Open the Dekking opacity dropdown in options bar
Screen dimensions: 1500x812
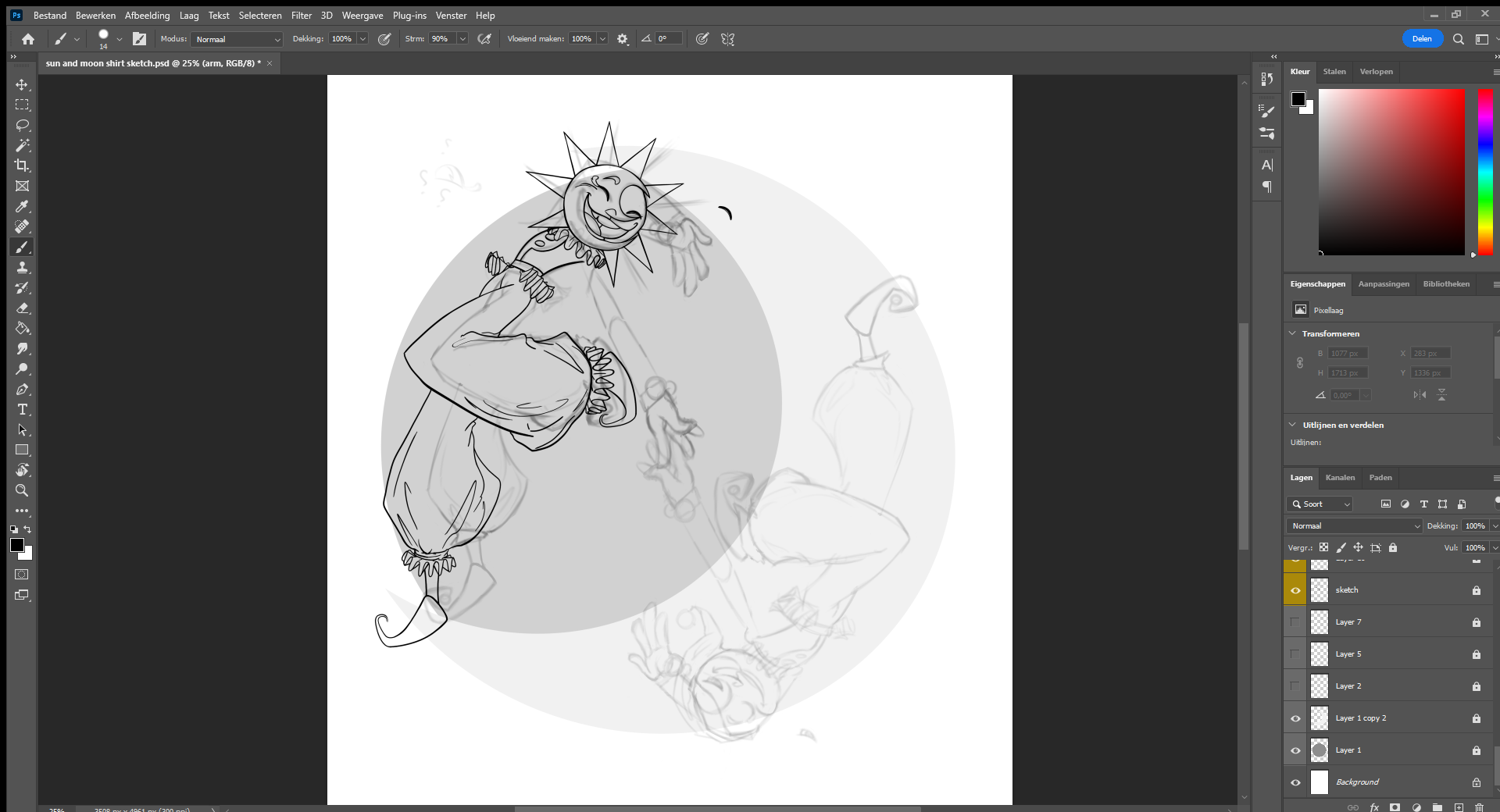[362, 39]
